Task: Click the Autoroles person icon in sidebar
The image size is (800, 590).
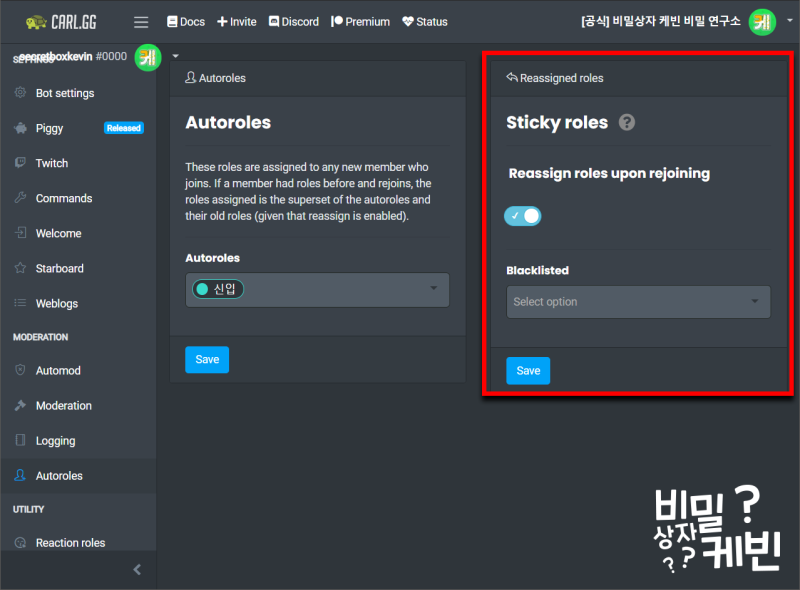Action: click(x=20, y=475)
